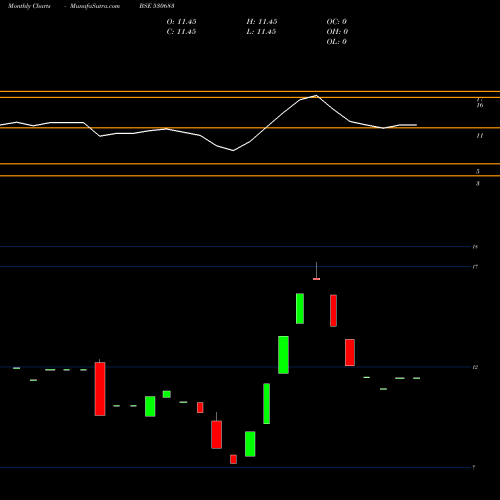Click the red candle with upper wick near 17
The height and width of the screenshot is (500, 500).
click(316, 279)
